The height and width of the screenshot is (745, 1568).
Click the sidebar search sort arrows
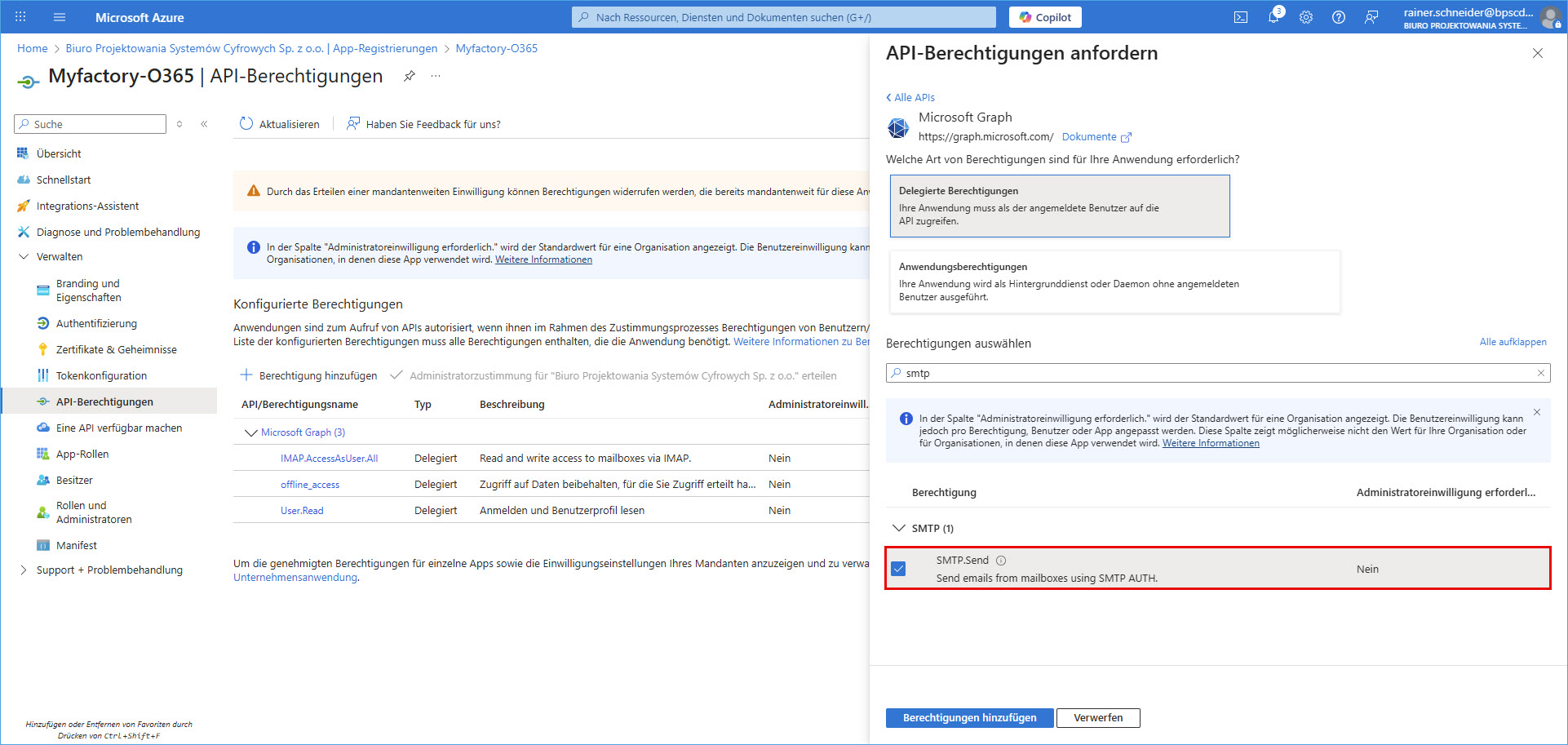(179, 124)
